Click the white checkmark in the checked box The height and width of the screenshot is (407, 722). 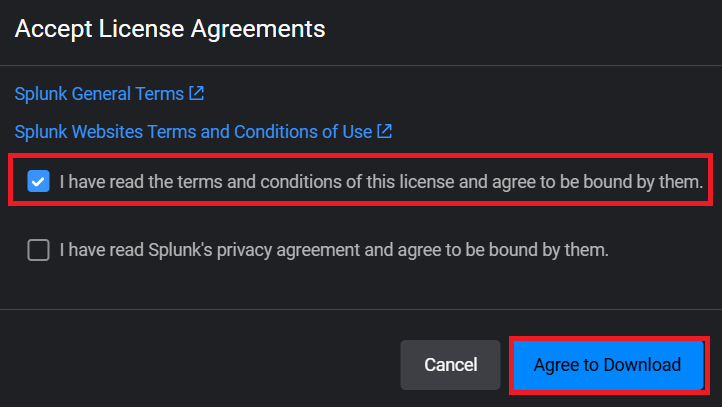click(x=39, y=182)
